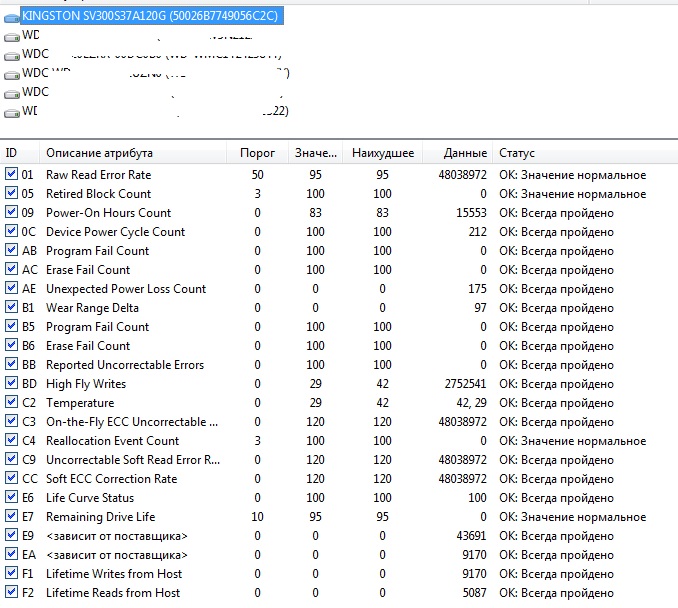Click data value 2752541
The width and height of the screenshot is (678, 608).
coord(466,384)
